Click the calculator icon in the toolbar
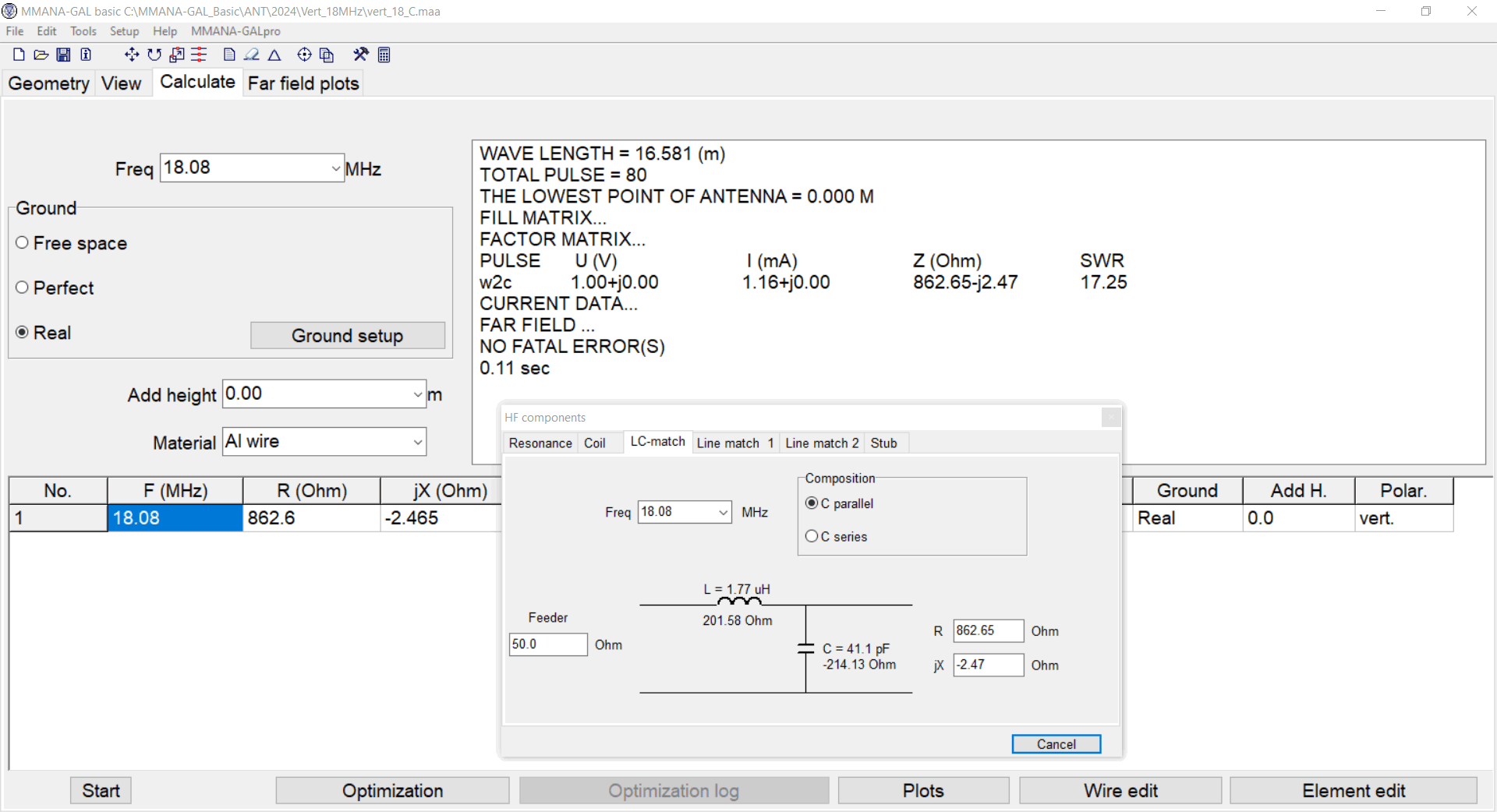 384,55
